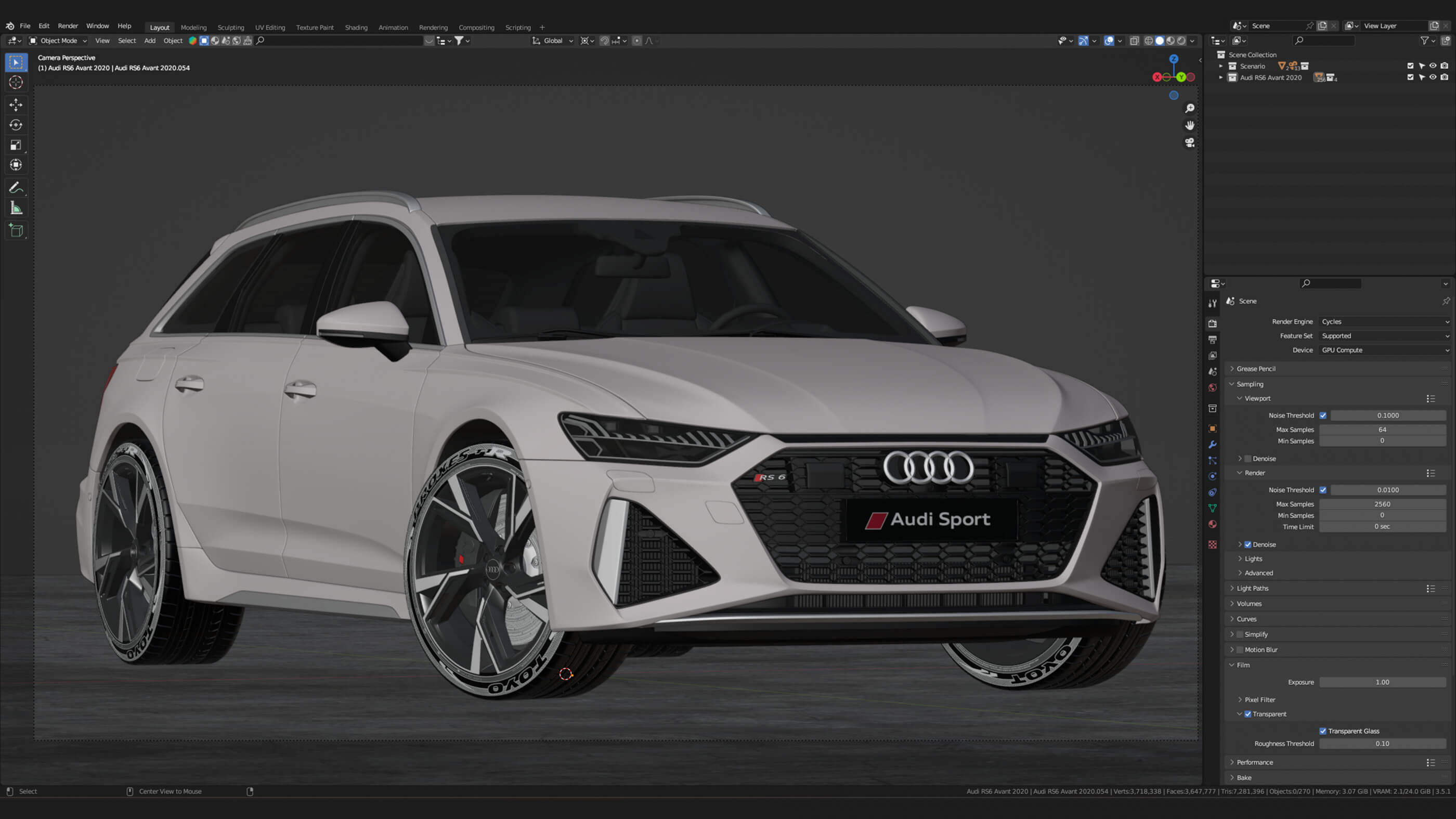This screenshot has width=1456, height=819.
Task: Select the Measure tool
Action: [x=16, y=208]
